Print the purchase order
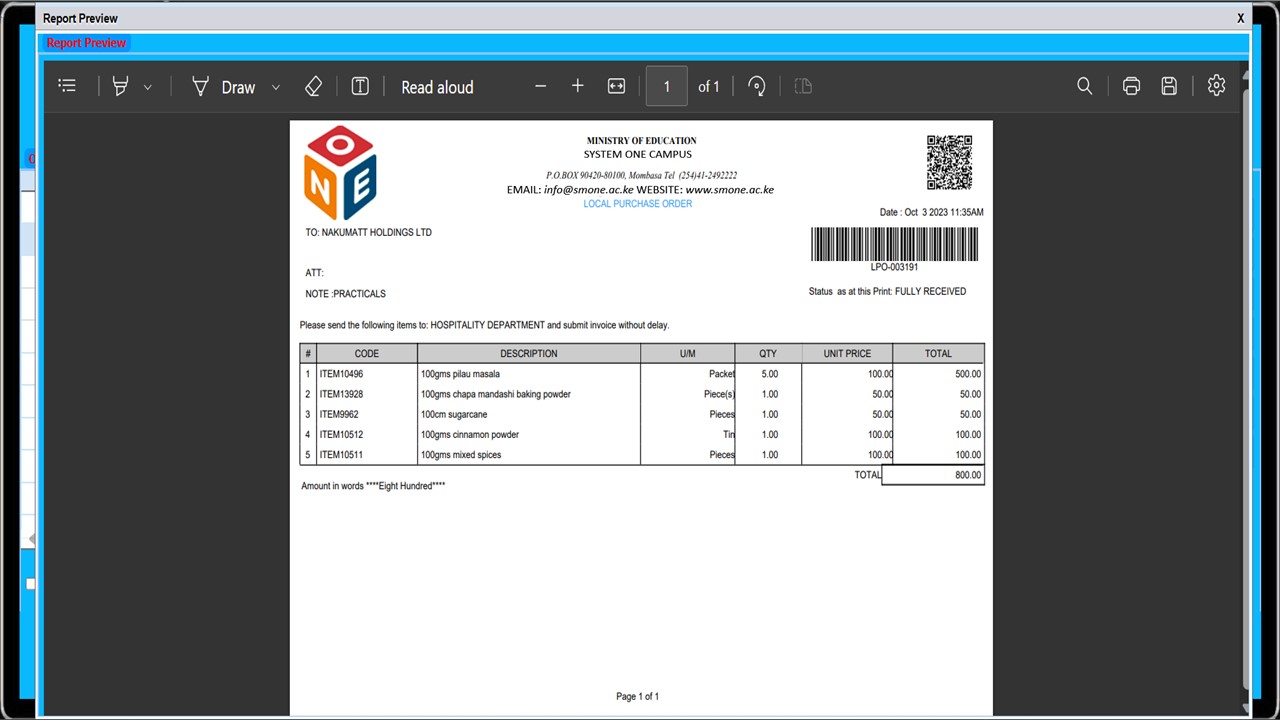 [x=1131, y=86]
